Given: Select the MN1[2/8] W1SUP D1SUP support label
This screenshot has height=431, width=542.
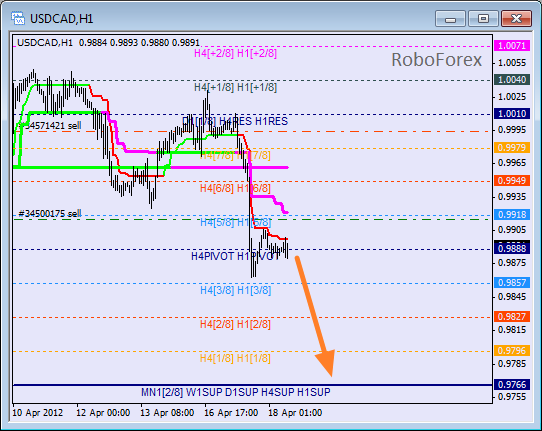Looking at the screenshot, I should tap(235, 392).
